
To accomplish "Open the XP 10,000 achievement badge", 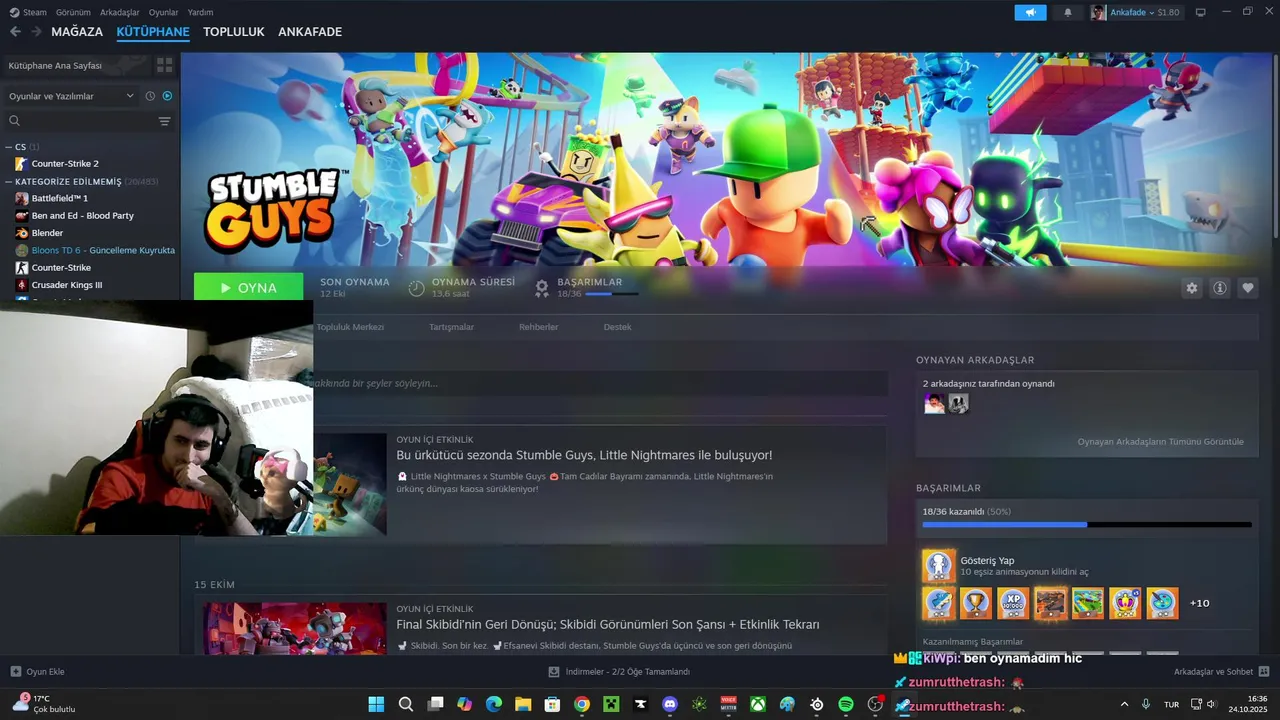I will [1013, 603].
